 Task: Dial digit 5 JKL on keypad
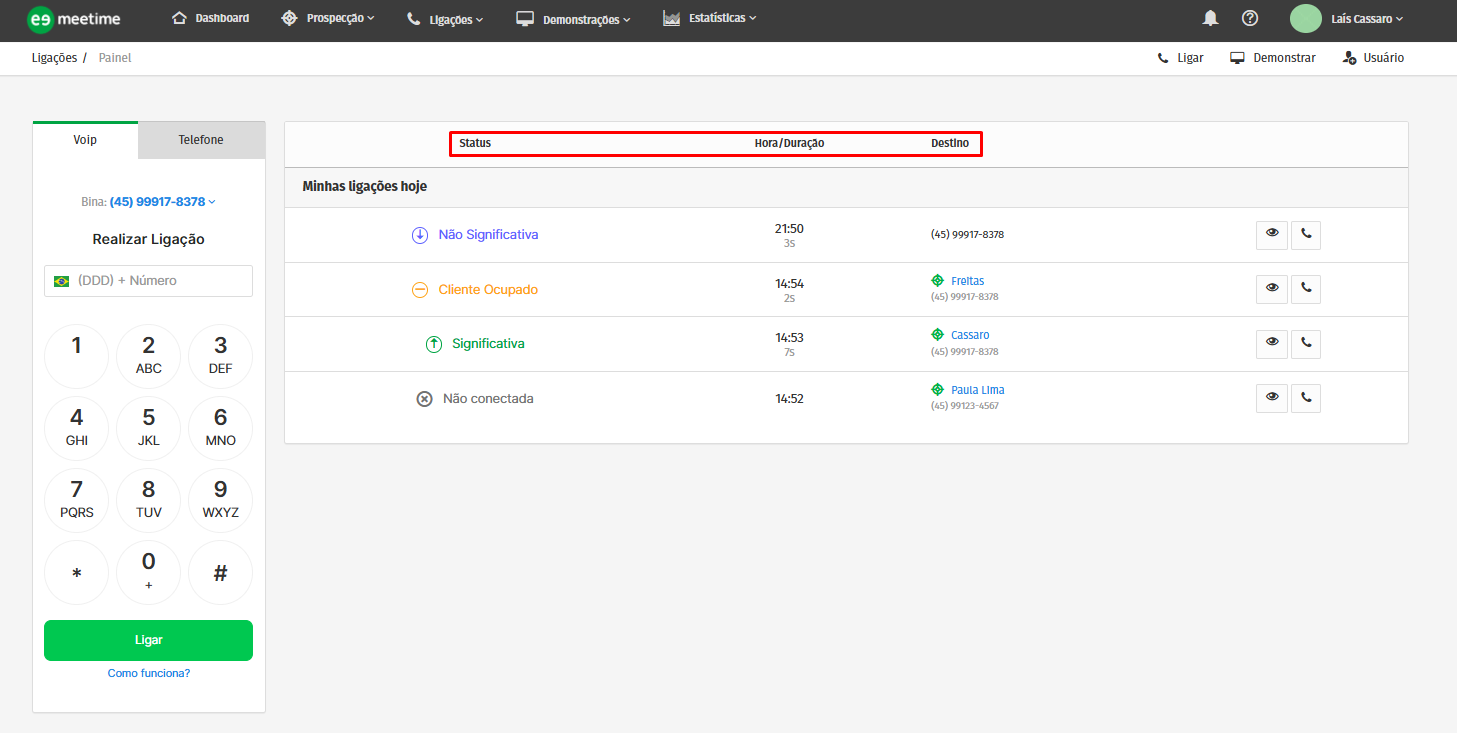coord(149,428)
